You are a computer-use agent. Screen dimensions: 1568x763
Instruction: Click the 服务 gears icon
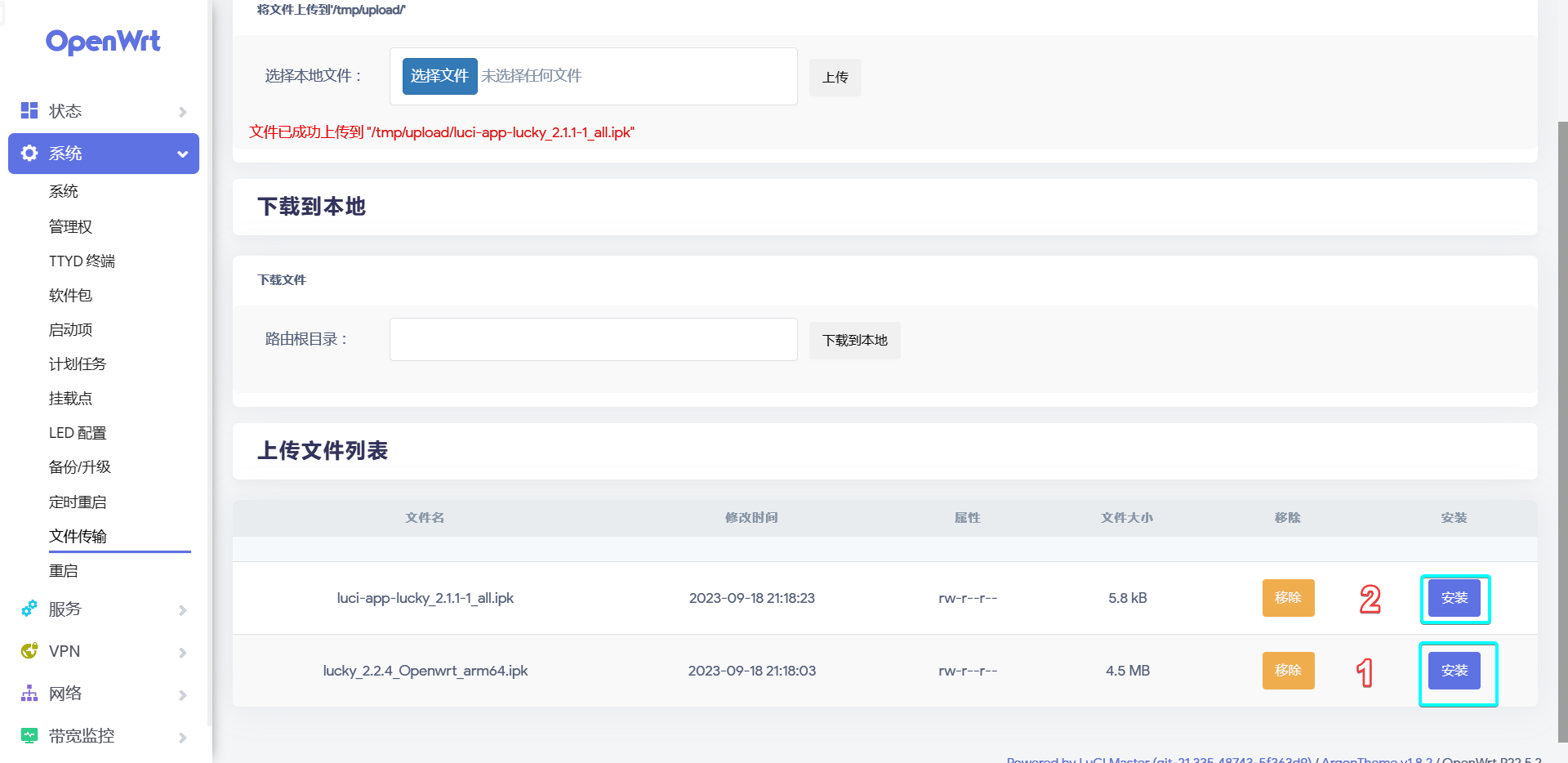tap(29, 609)
